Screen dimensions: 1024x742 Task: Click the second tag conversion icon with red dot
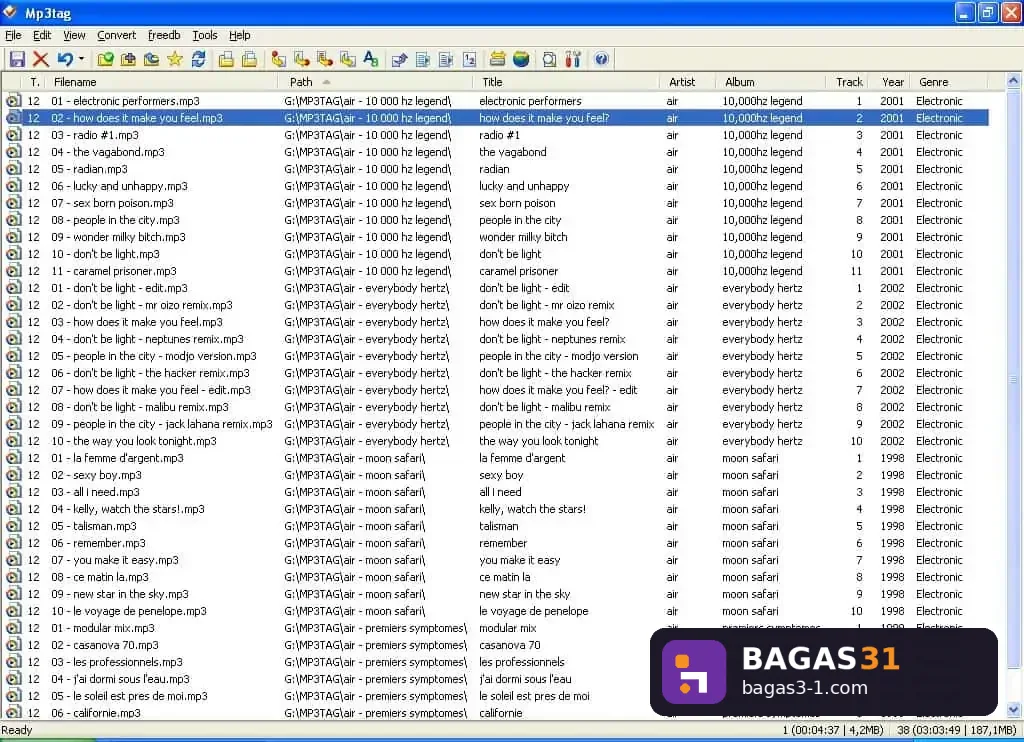302,59
